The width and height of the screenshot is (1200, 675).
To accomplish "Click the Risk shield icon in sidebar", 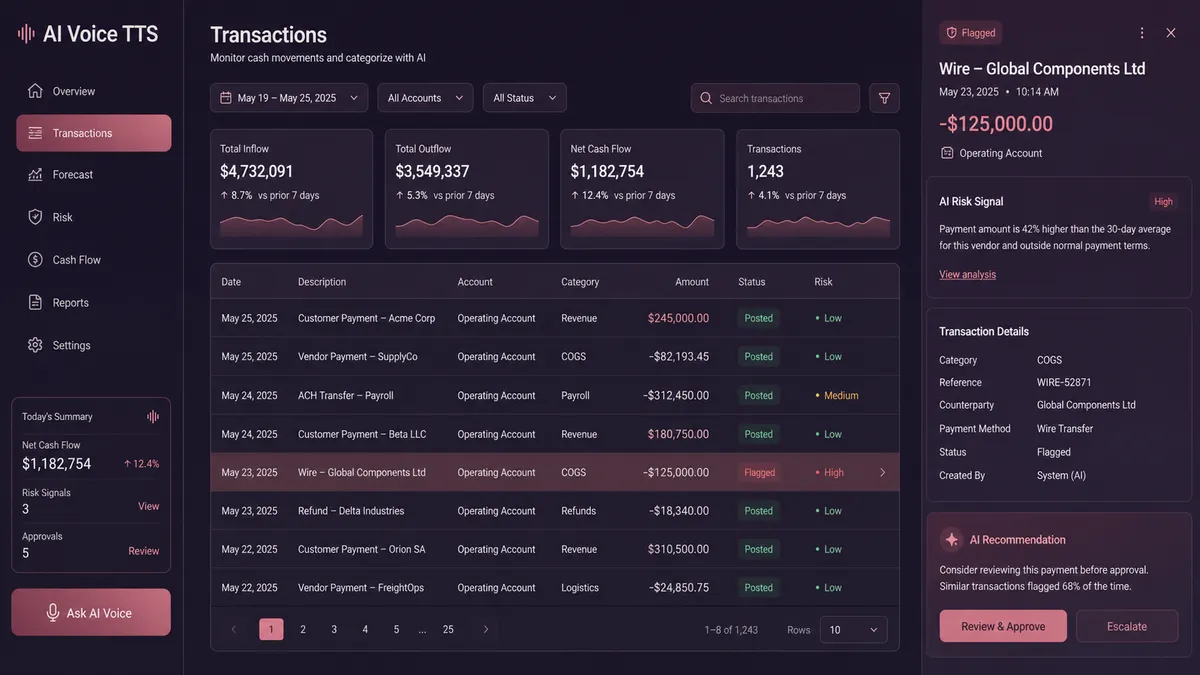I will (x=35, y=217).
